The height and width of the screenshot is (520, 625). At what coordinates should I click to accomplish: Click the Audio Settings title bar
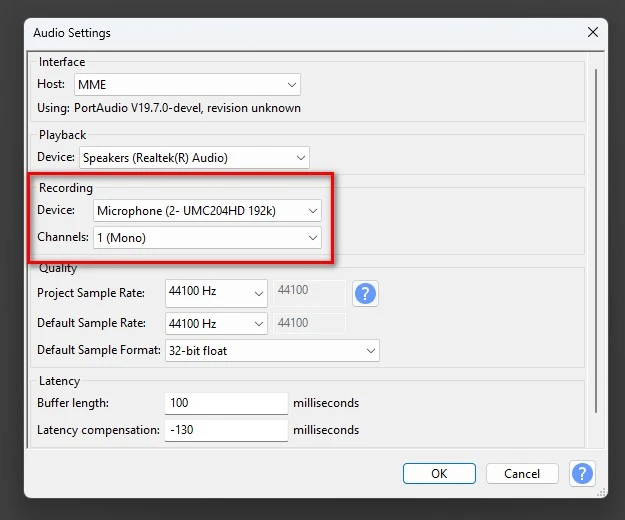(x=300, y=32)
